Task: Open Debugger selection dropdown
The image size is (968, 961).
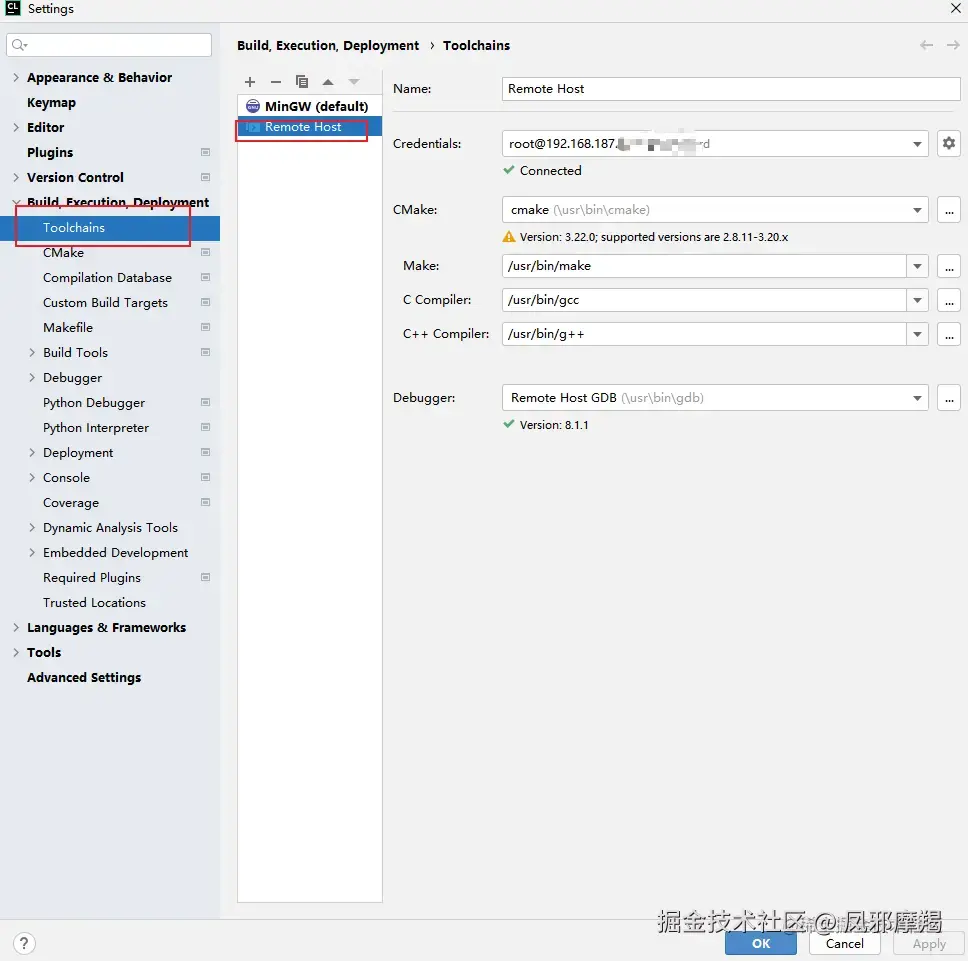Action: (x=917, y=399)
